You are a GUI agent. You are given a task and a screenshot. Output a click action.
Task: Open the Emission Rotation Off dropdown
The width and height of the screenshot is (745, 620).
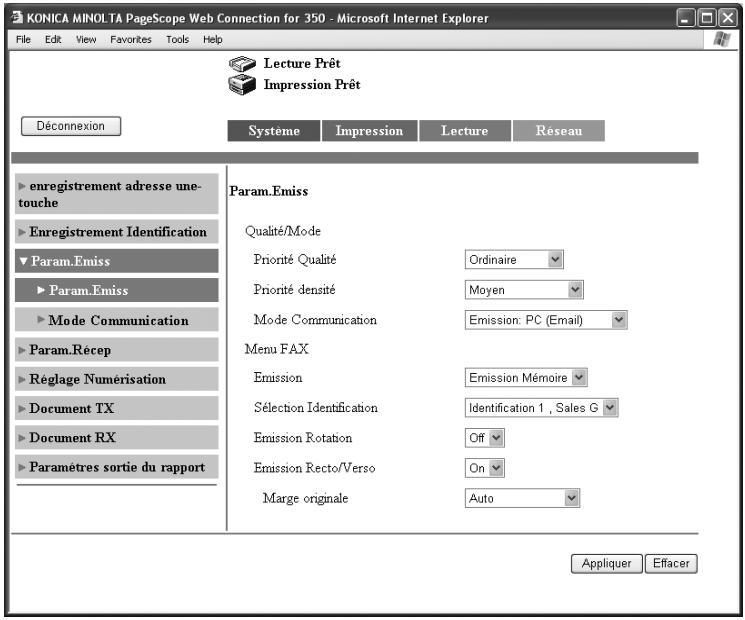(x=484, y=438)
